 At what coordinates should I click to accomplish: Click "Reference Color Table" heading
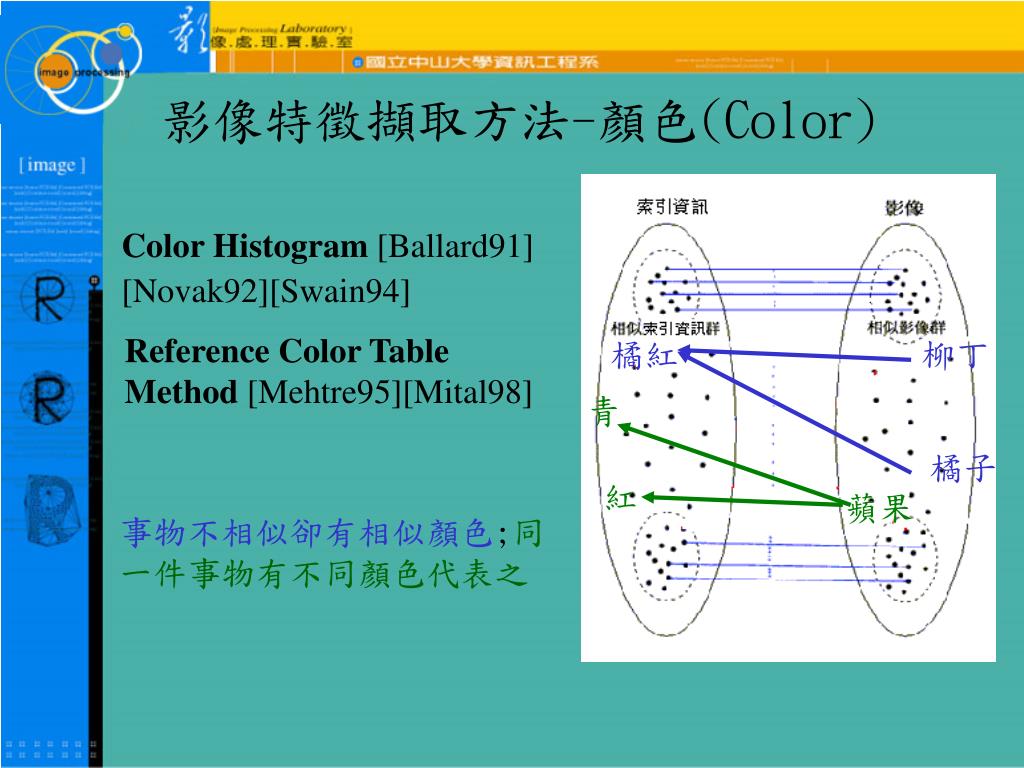pyautogui.click(x=287, y=351)
